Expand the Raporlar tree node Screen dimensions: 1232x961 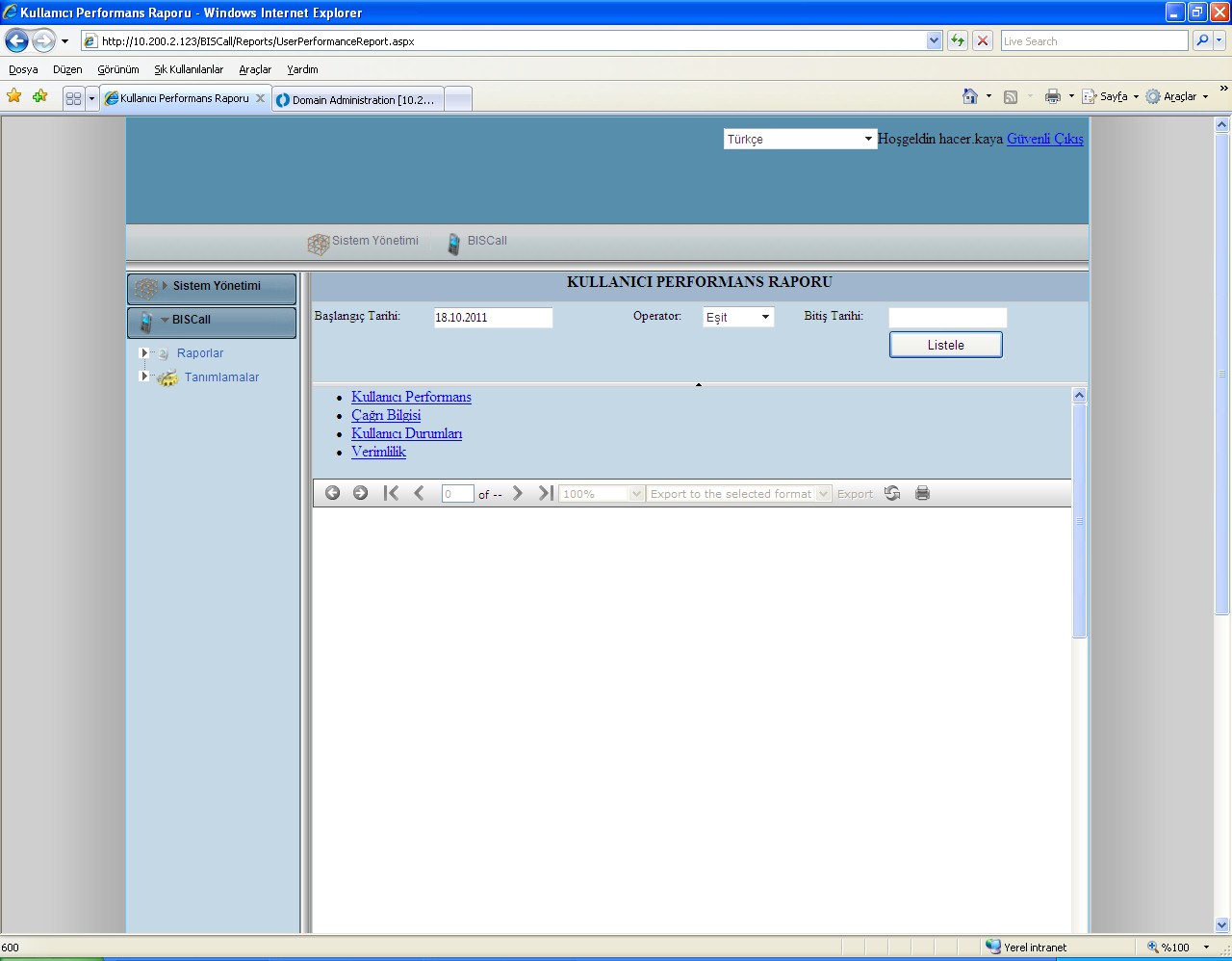click(144, 353)
